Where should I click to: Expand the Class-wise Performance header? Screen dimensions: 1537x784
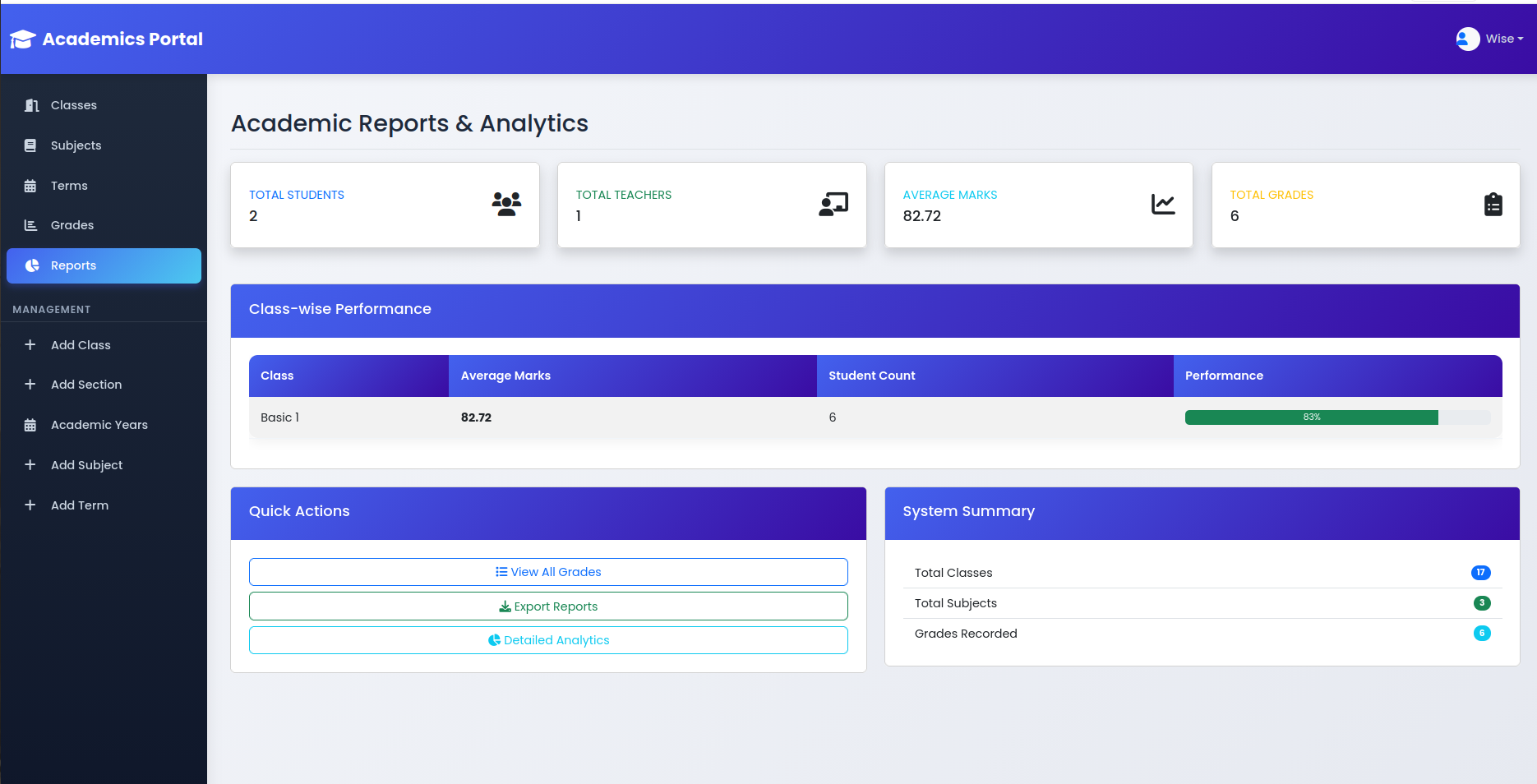point(340,310)
